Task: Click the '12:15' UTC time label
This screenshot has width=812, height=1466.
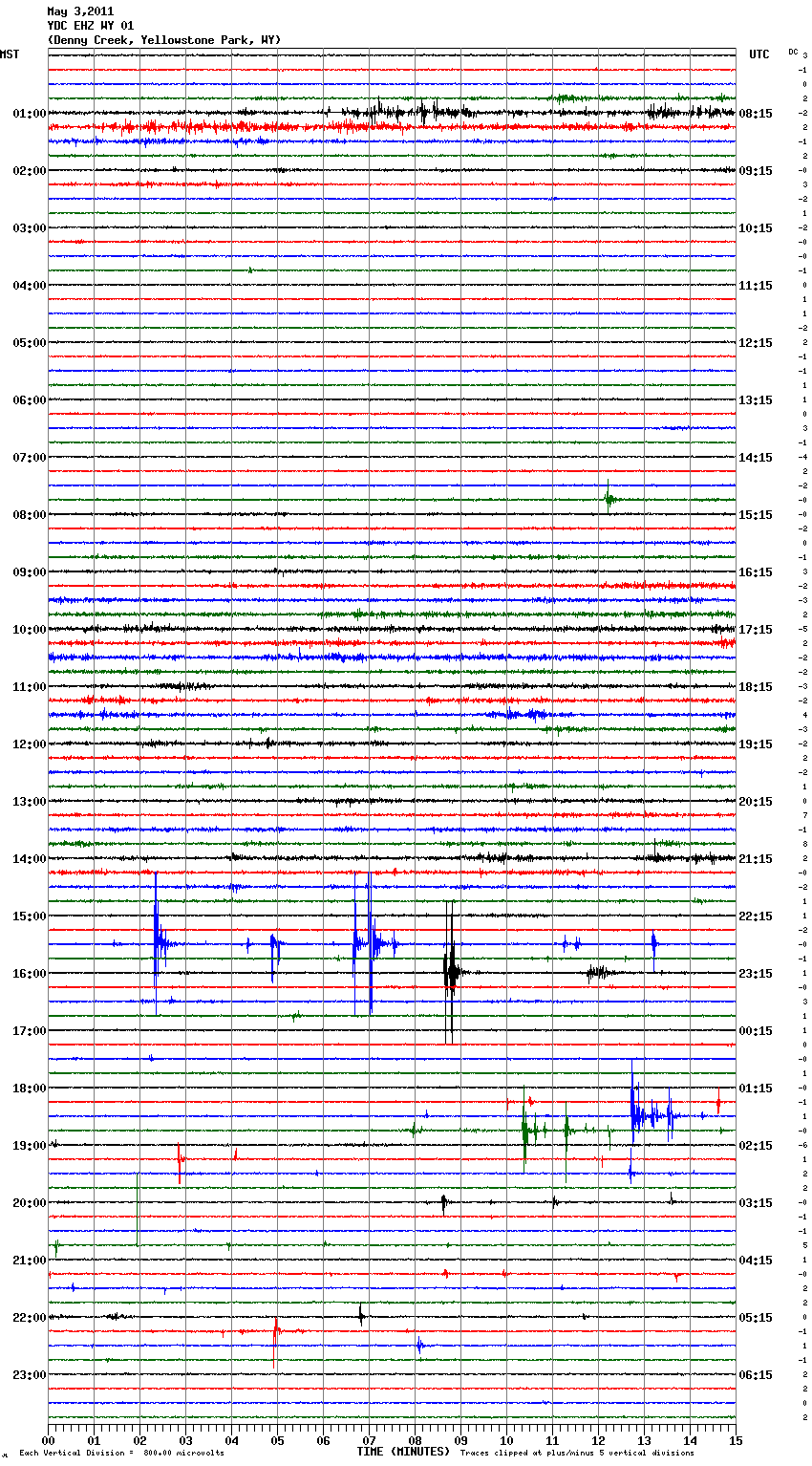Action: 756,343
